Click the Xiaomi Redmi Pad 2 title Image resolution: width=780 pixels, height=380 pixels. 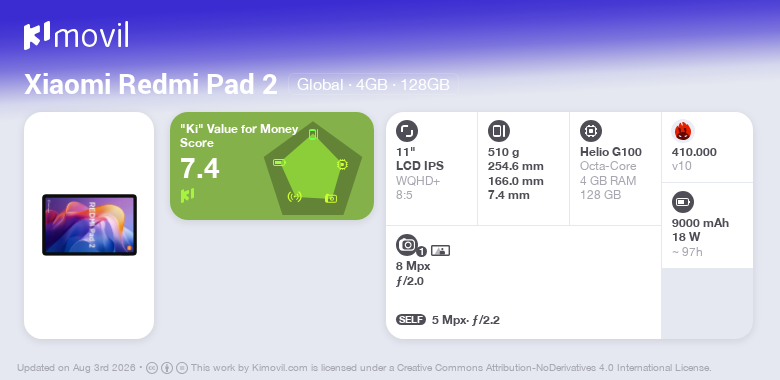pyautogui.click(x=151, y=85)
